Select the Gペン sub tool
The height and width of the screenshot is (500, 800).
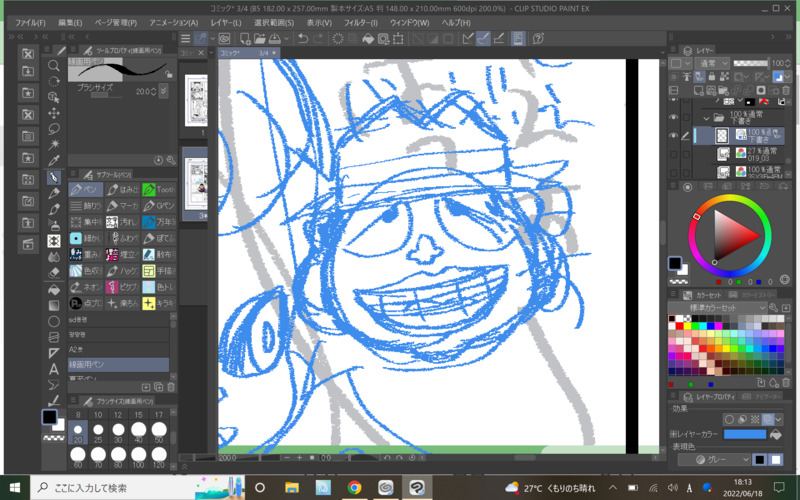[159, 206]
